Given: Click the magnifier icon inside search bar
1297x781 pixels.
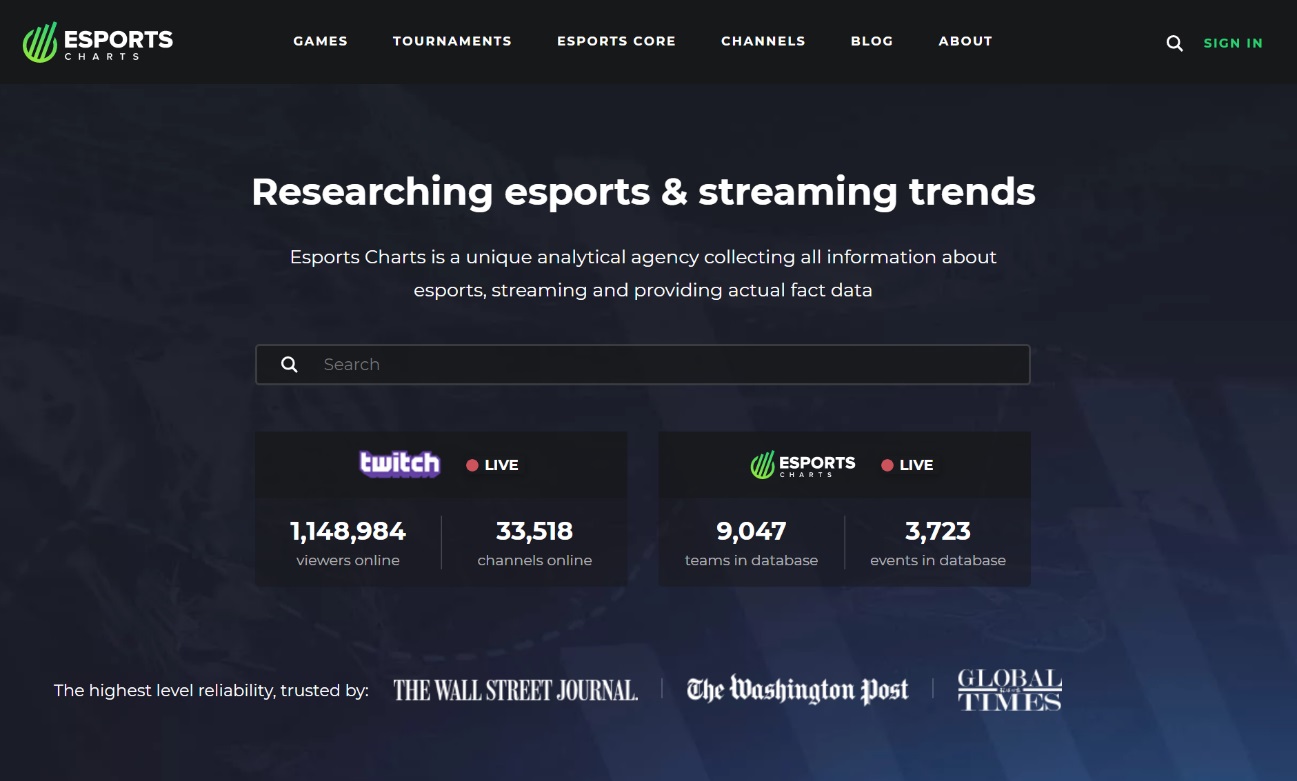Looking at the screenshot, I should click(289, 365).
